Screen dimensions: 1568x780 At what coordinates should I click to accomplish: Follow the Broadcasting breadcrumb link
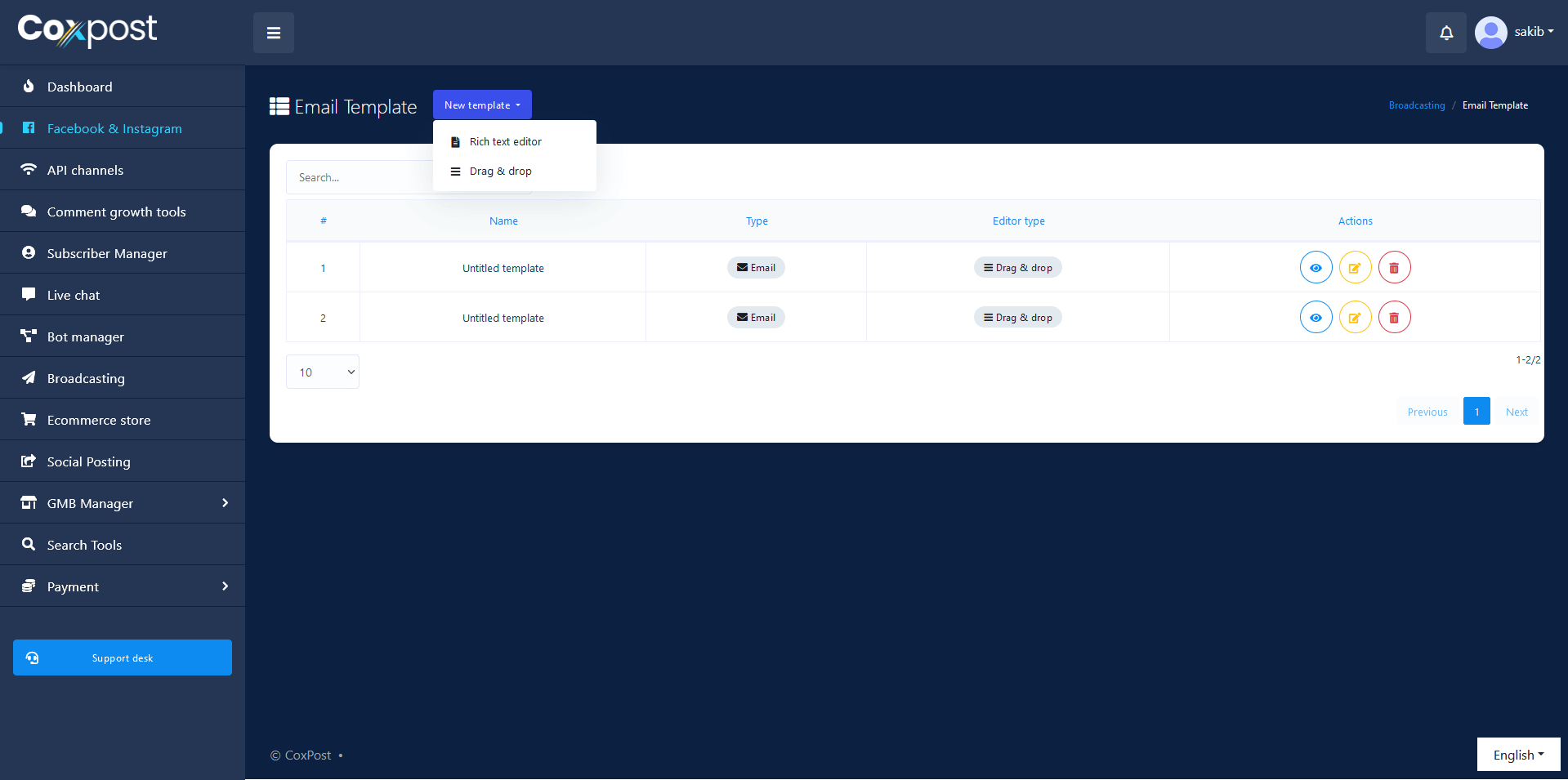(1417, 105)
